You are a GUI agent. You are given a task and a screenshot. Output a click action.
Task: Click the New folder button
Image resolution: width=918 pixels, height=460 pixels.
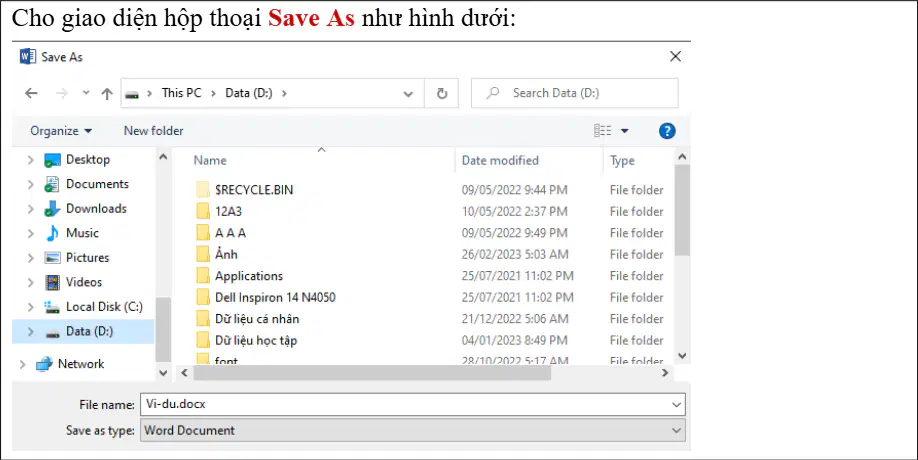click(x=153, y=131)
